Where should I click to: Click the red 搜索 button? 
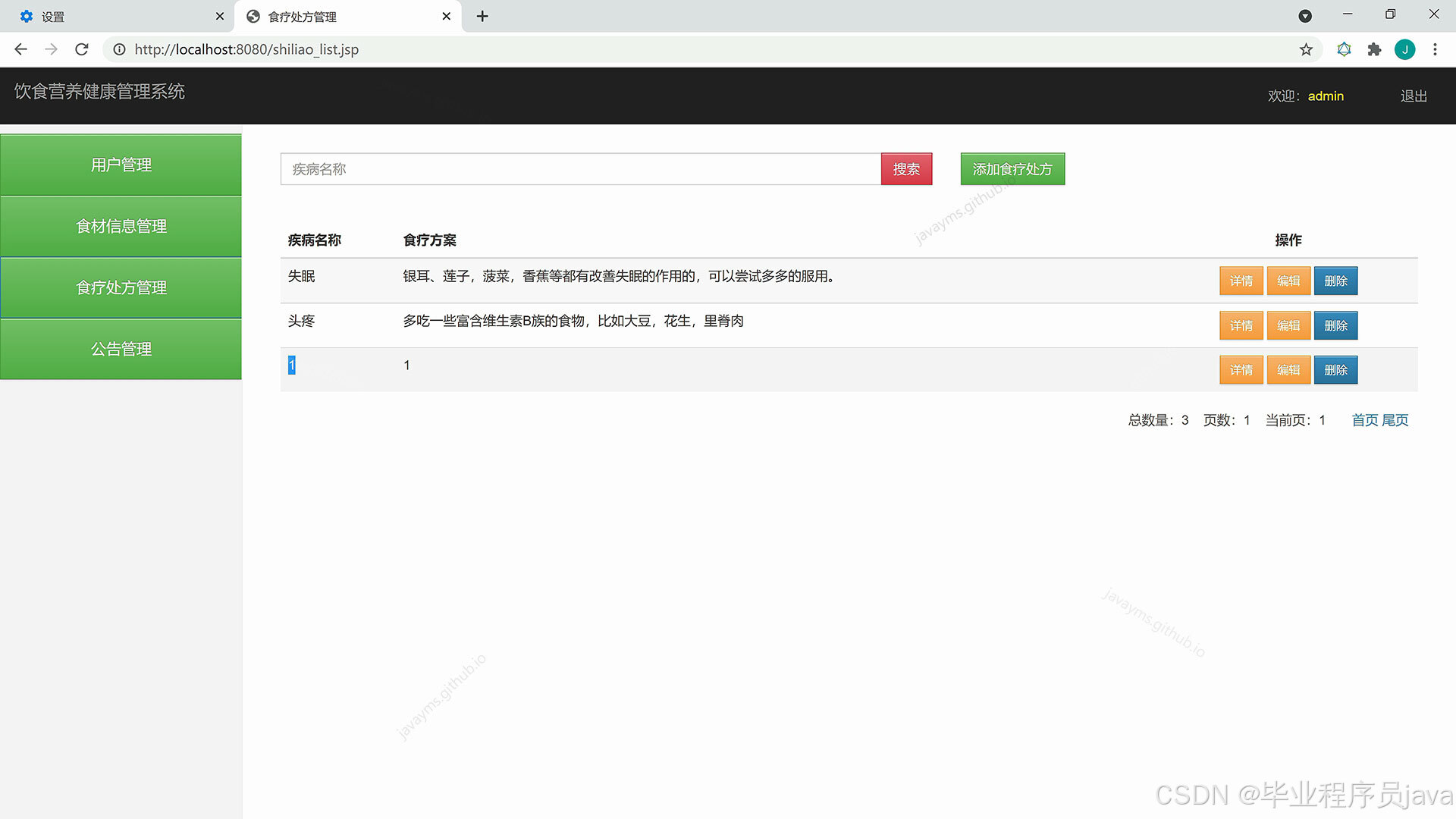906,169
